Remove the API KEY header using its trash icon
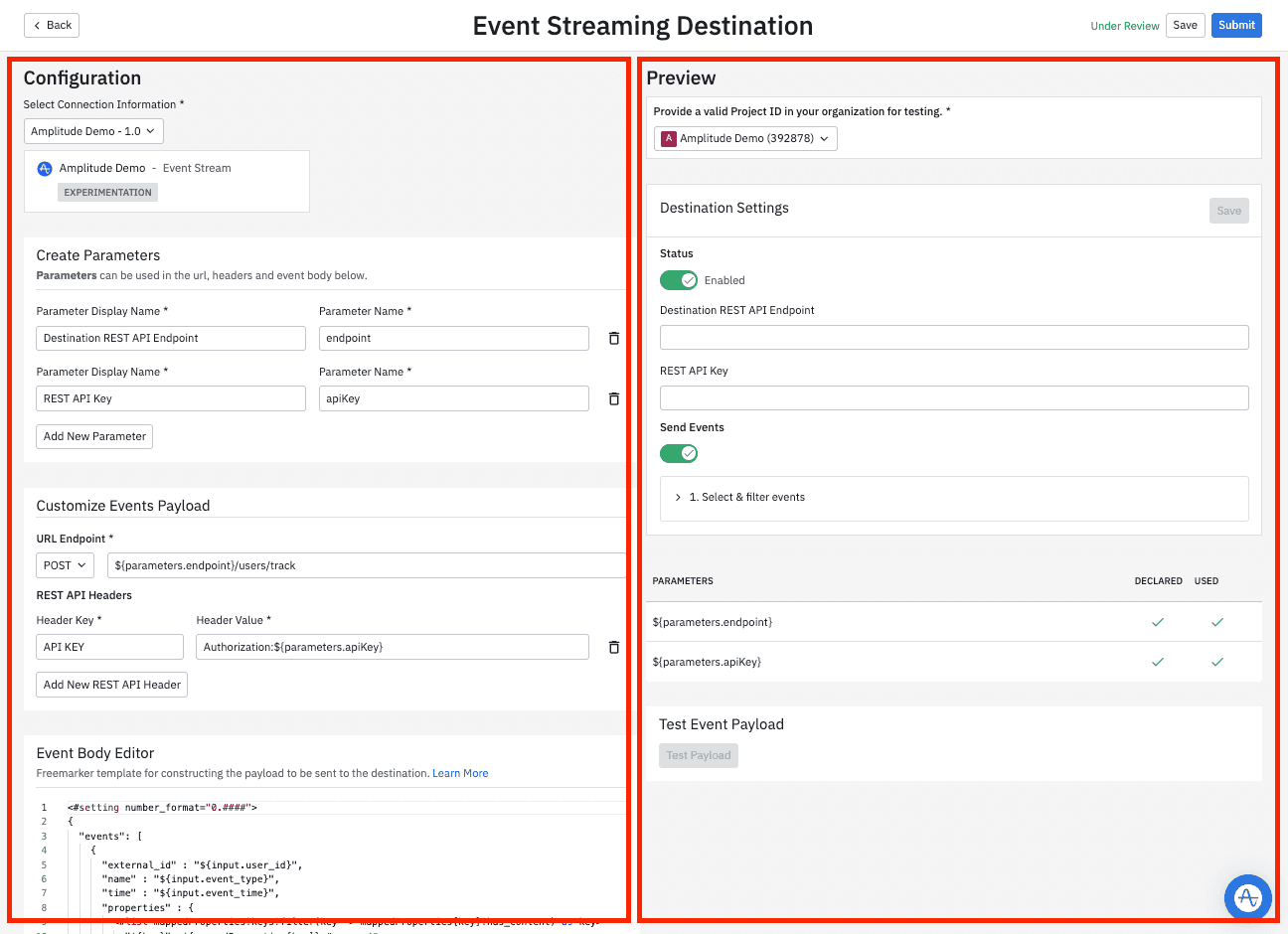This screenshot has height=934, width=1288. tap(613, 647)
